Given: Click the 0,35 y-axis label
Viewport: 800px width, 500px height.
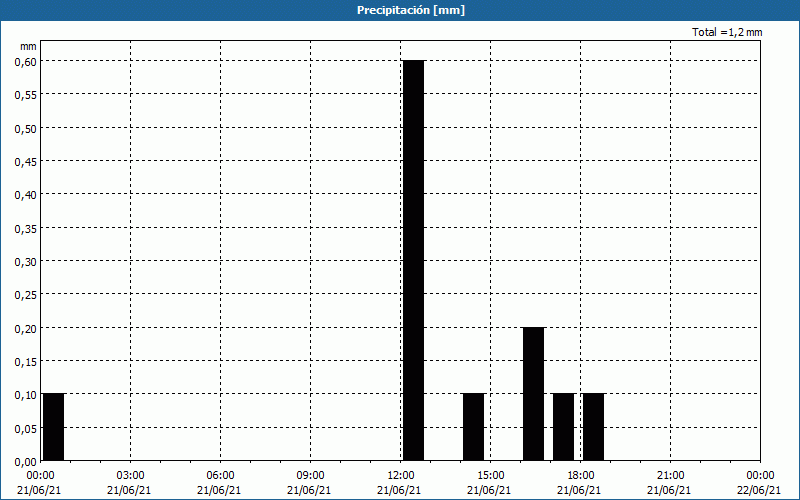Looking at the screenshot, I should (x=26, y=228).
